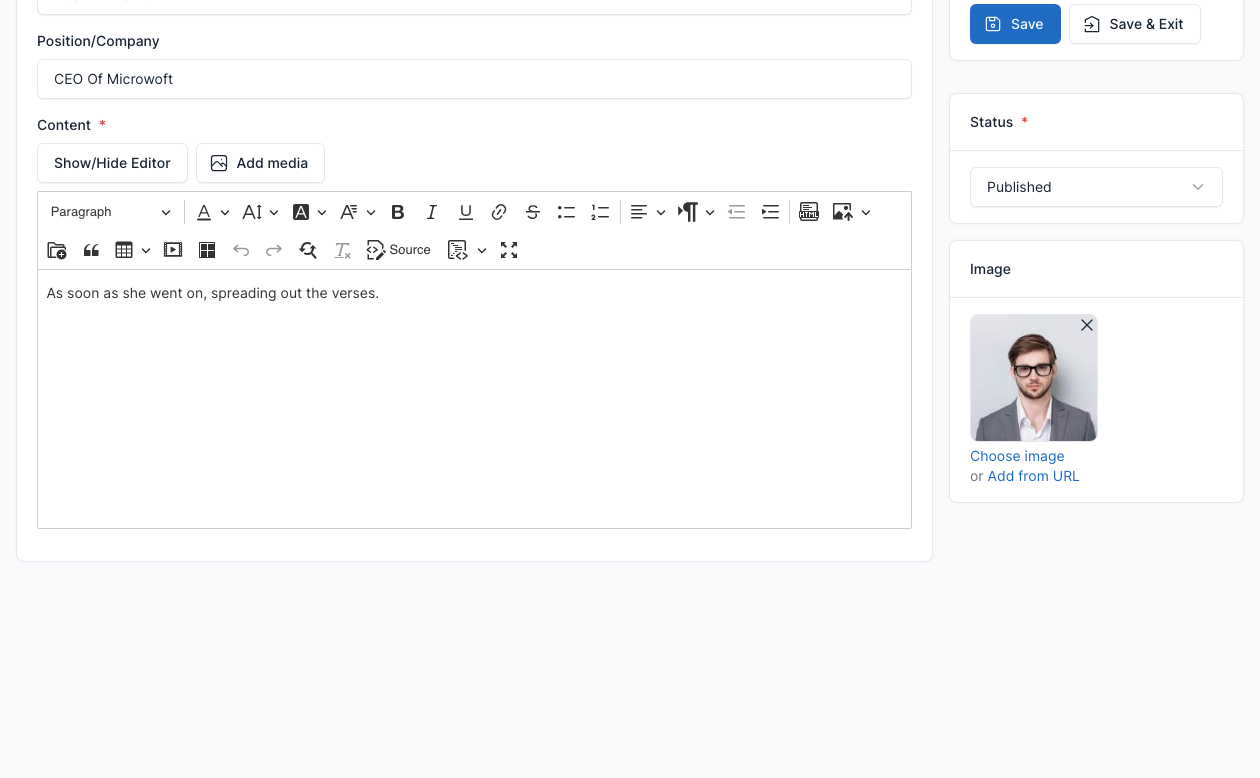Viewport: 1260px width, 778px height.
Task: Remove the selected image with the X
Action: click(x=1087, y=325)
